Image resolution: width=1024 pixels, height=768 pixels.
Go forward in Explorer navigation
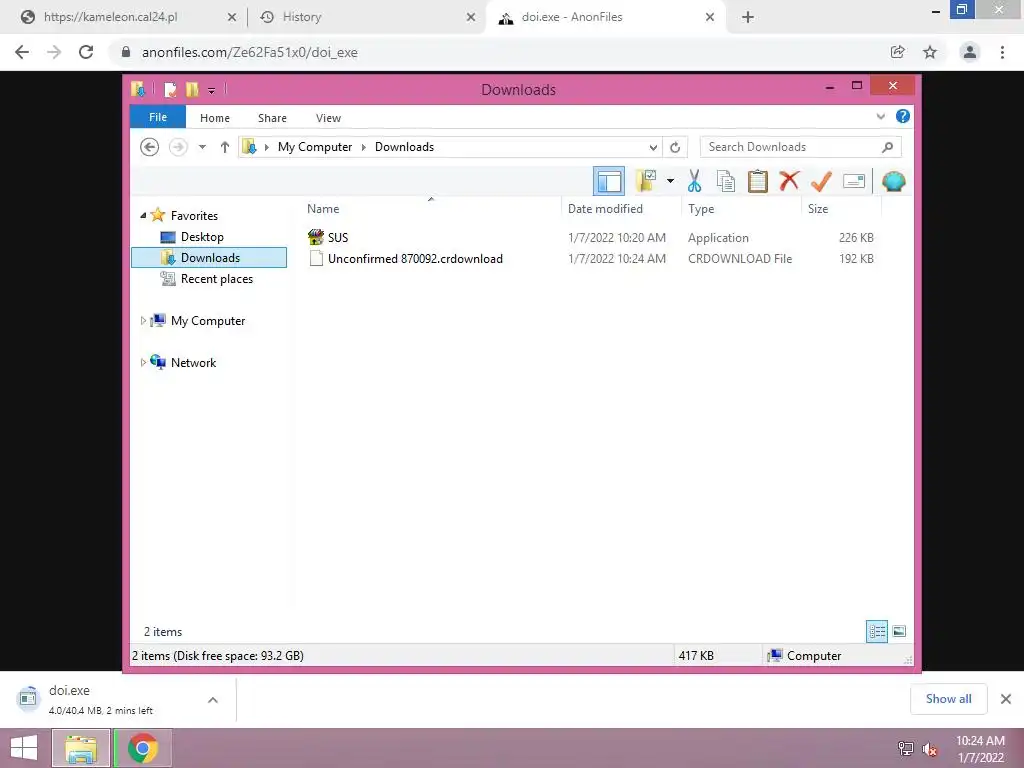(178, 147)
